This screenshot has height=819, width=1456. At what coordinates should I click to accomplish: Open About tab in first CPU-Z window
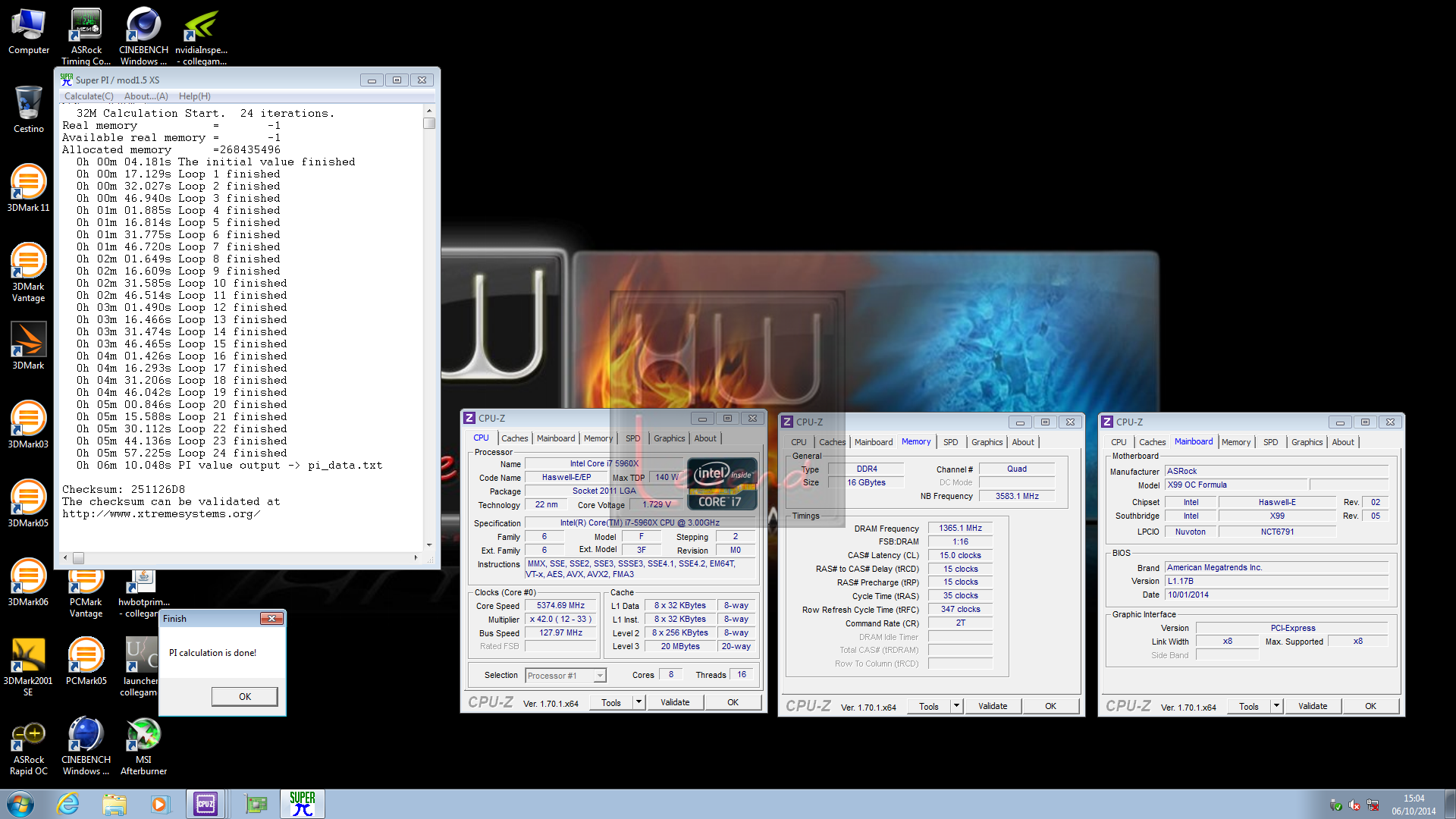point(705,438)
